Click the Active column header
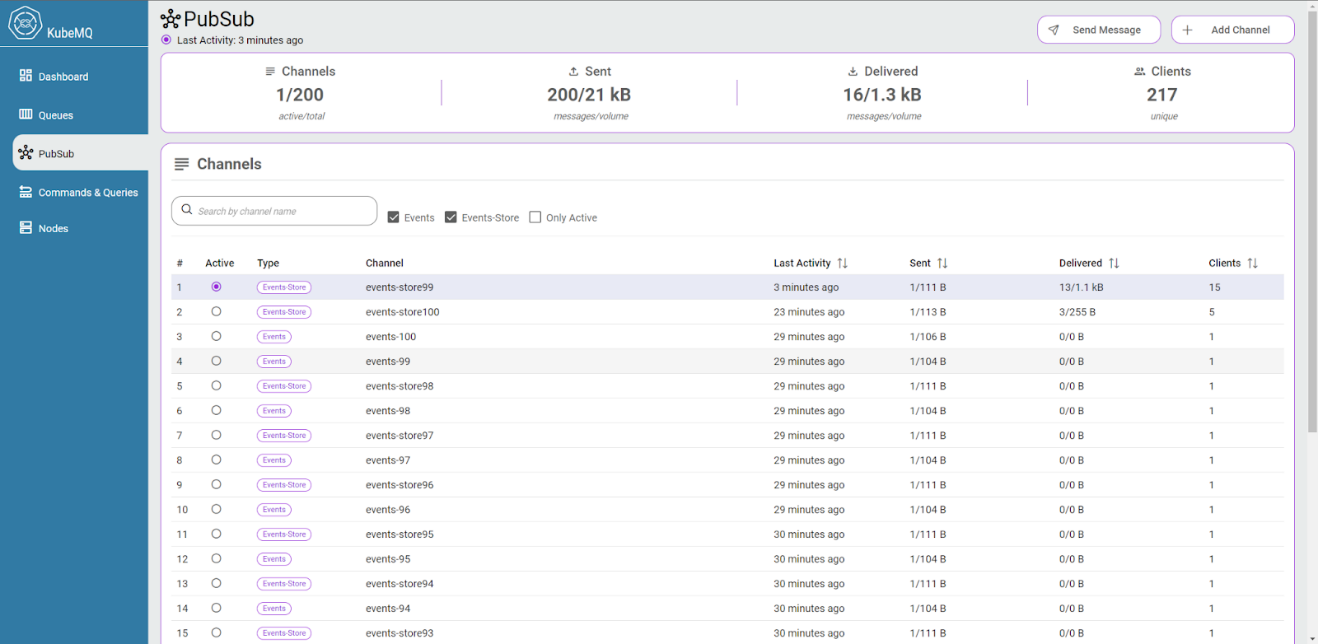1318x644 pixels. [220, 263]
